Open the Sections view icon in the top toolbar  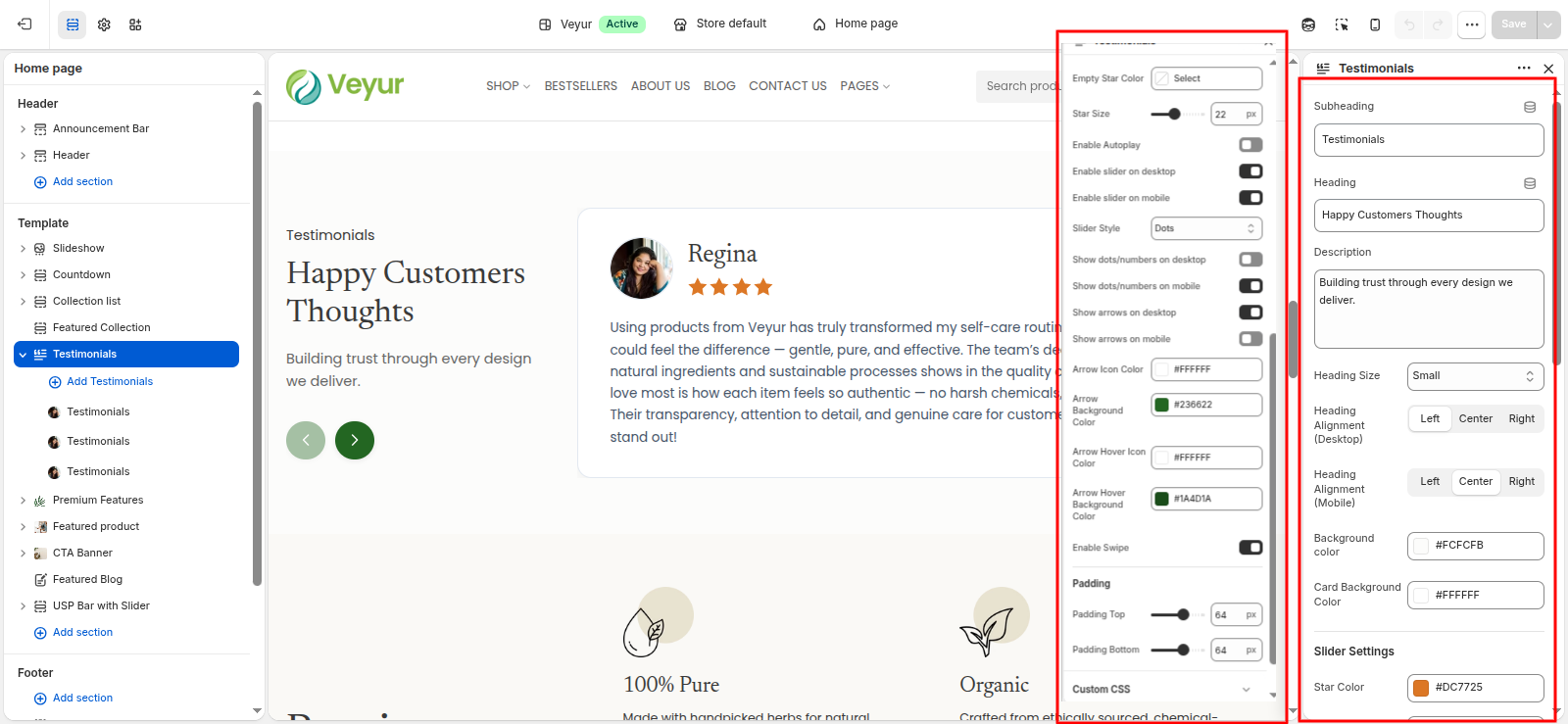coord(73,24)
